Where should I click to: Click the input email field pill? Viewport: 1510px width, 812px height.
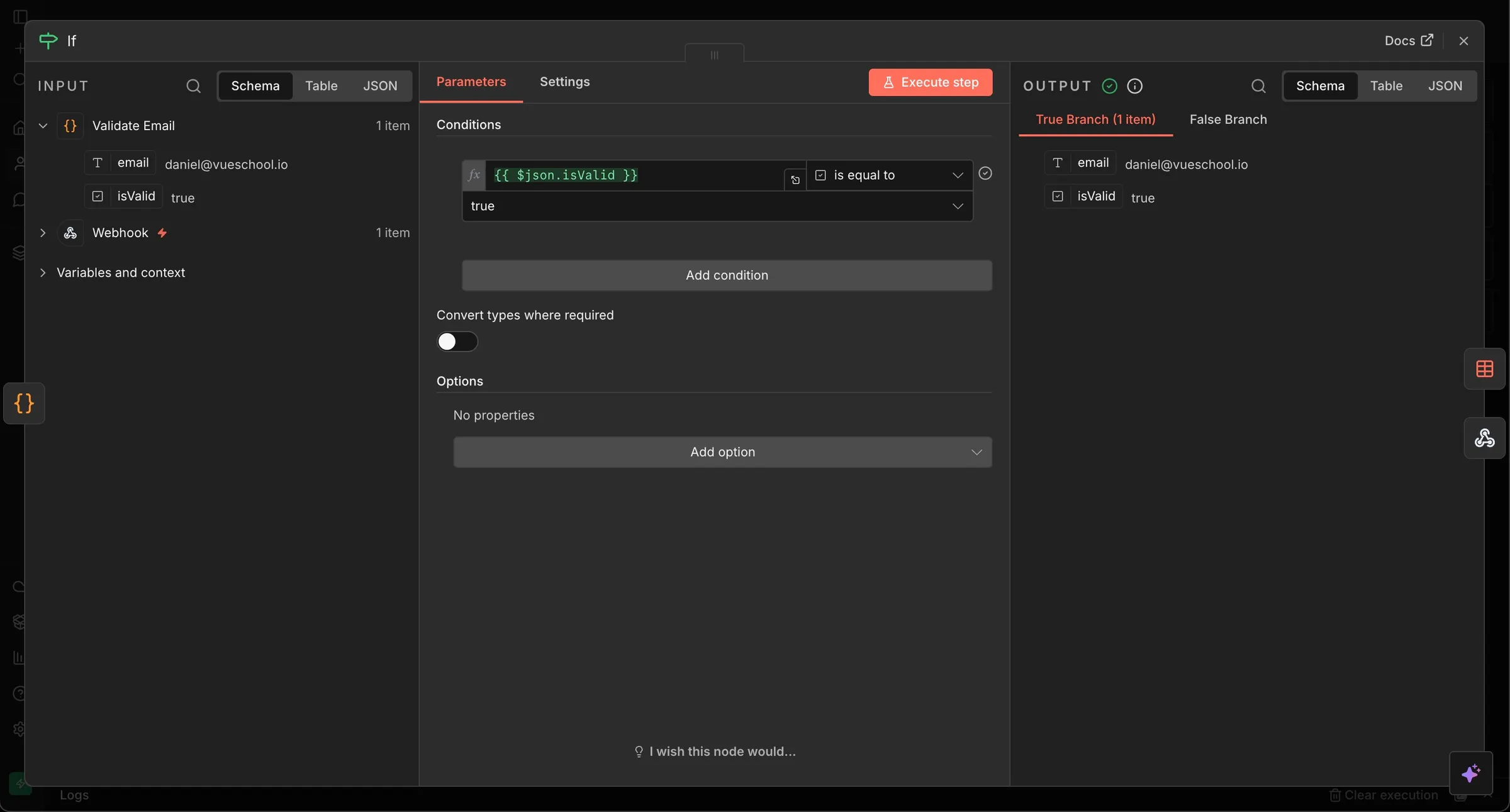coord(120,162)
